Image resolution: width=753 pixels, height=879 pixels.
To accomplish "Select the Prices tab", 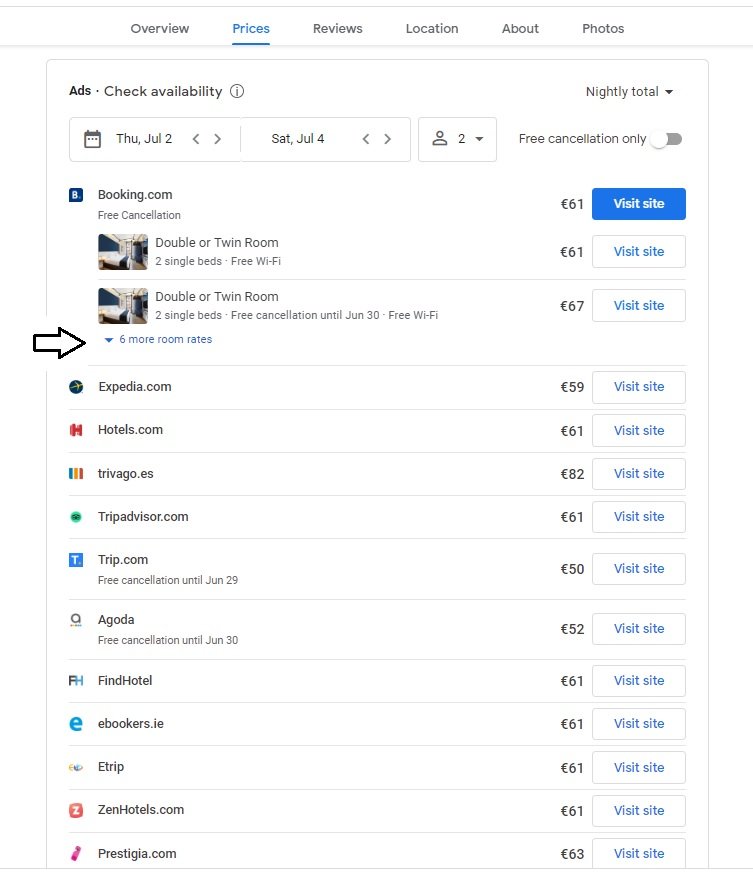I will pyautogui.click(x=251, y=29).
